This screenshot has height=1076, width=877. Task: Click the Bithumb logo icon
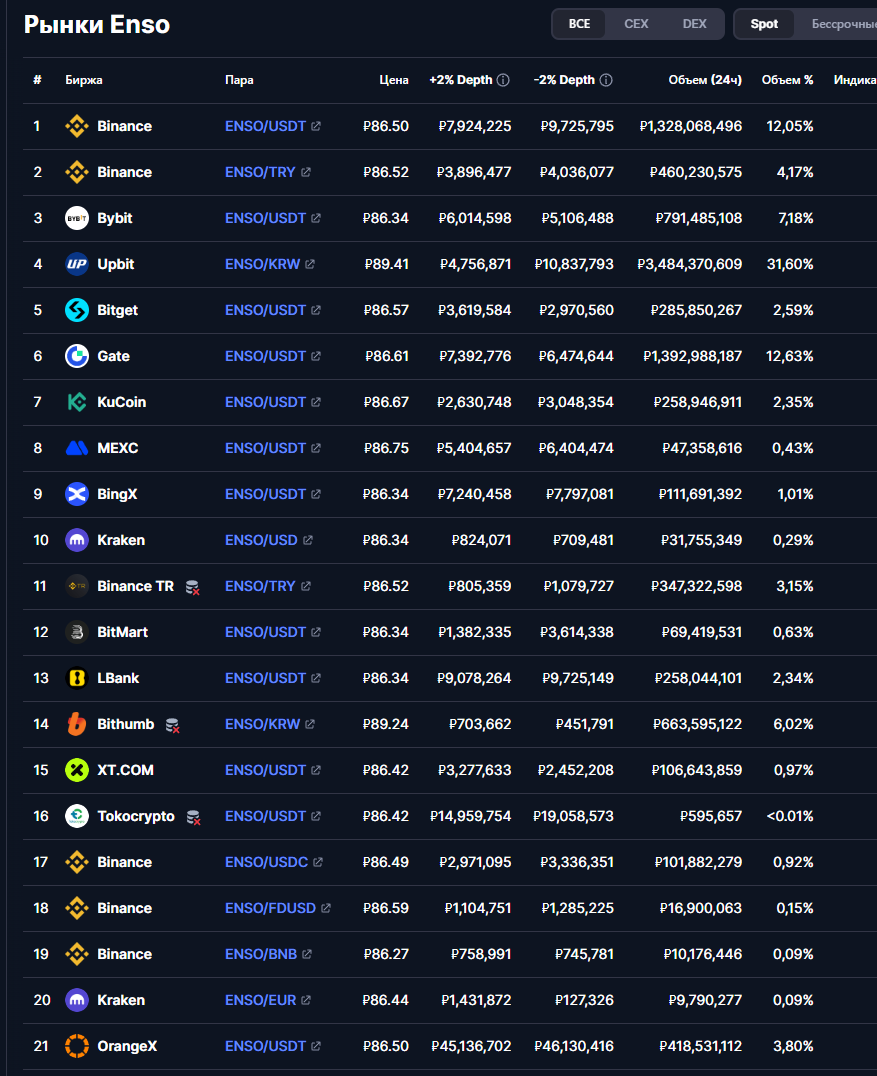click(x=77, y=724)
